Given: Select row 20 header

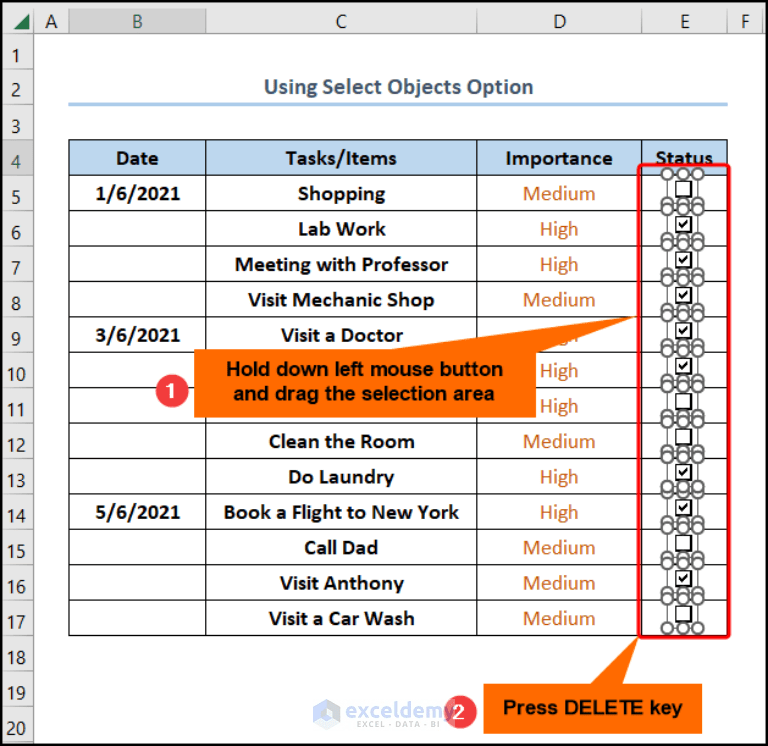Looking at the screenshot, I should pos(17,724).
